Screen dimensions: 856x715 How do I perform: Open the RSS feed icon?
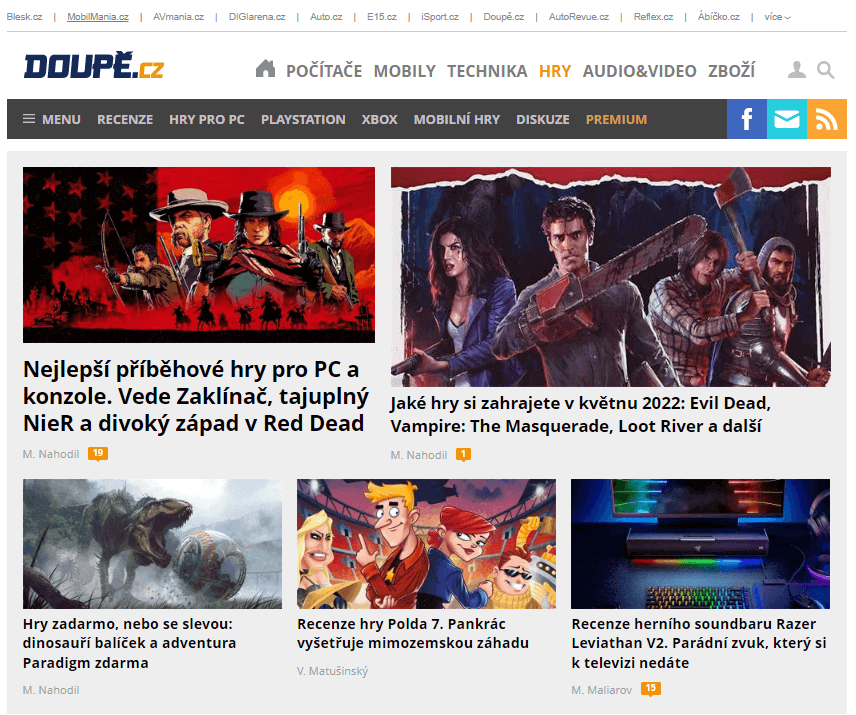pos(827,119)
